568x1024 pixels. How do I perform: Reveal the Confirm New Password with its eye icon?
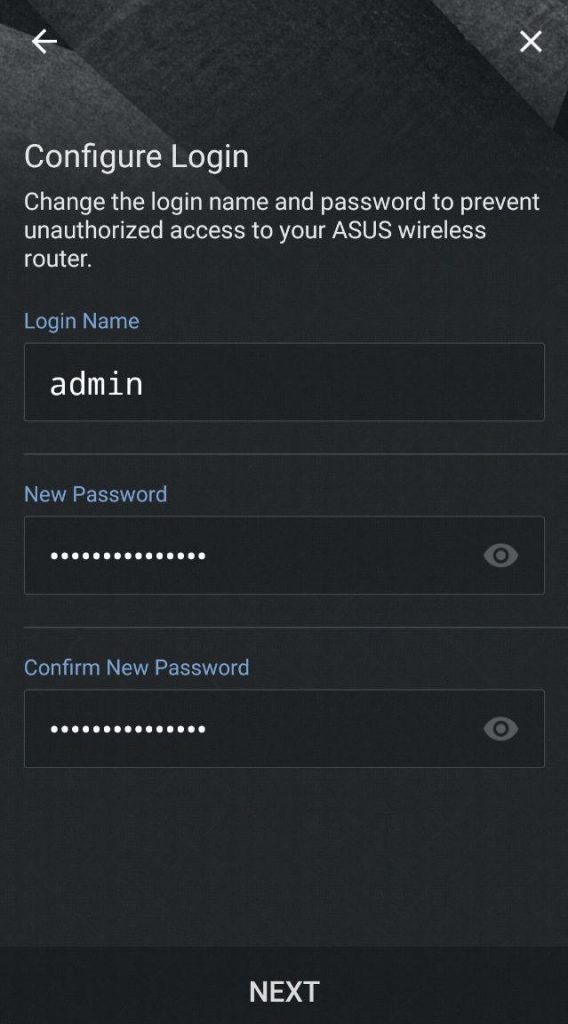[x=501, y=729]
